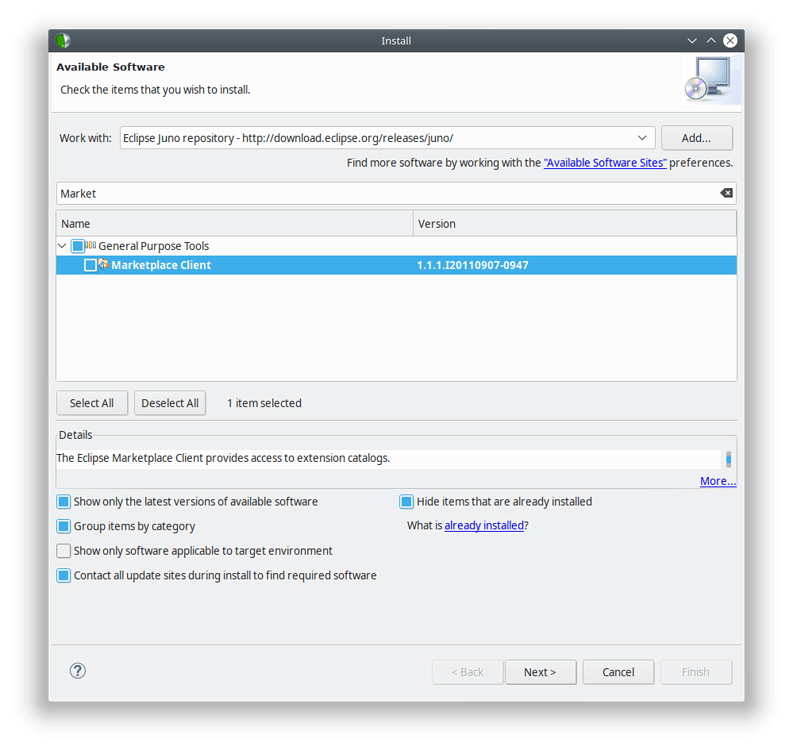The width and height of the screenshot is (792, 750).
Task: Toggle Hide items that are already installed
Action: click(x=406, y=502)
